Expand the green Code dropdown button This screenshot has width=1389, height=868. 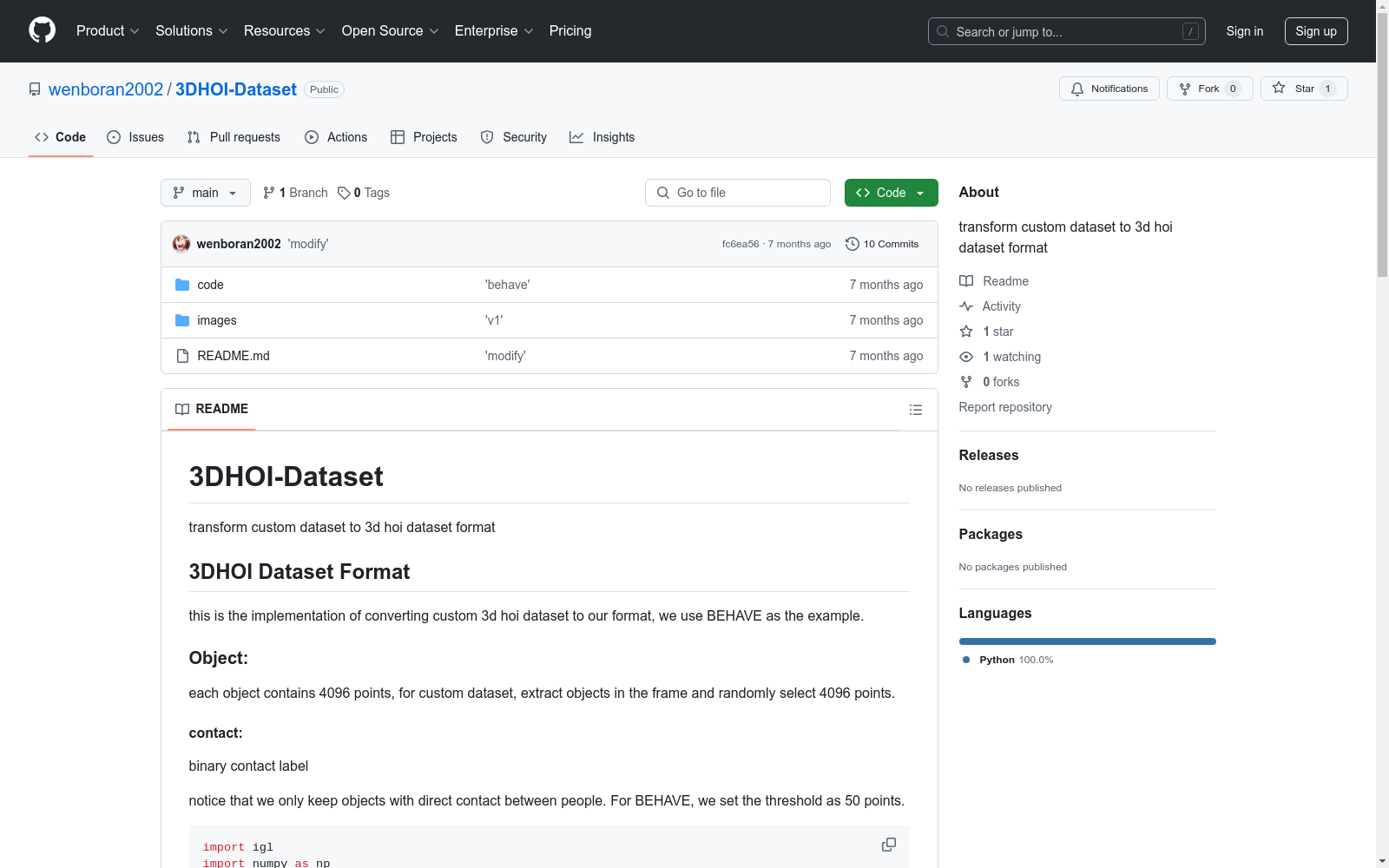click(891, 193)
